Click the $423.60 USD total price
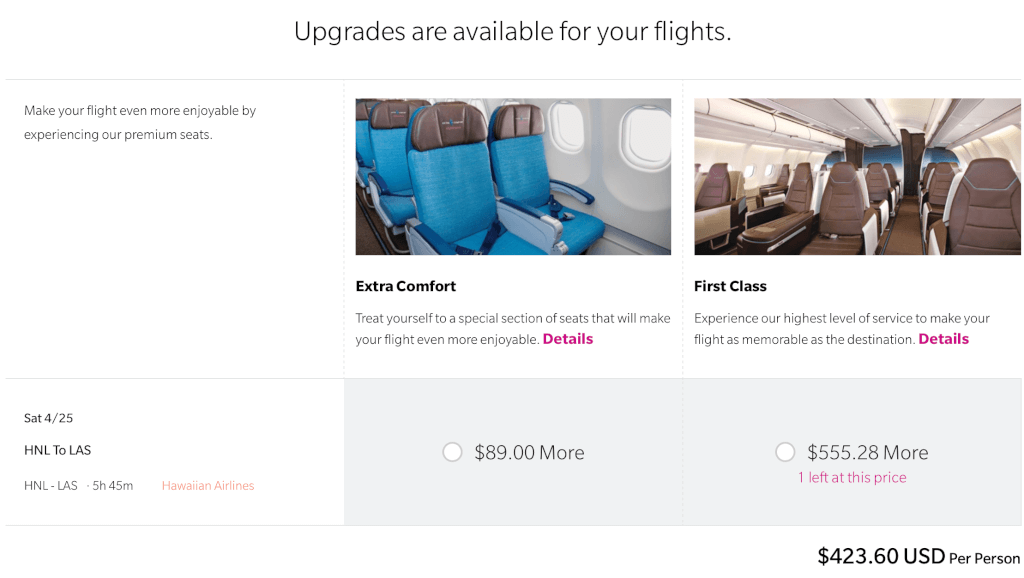1024x578 pixels. tap(881, 556)
